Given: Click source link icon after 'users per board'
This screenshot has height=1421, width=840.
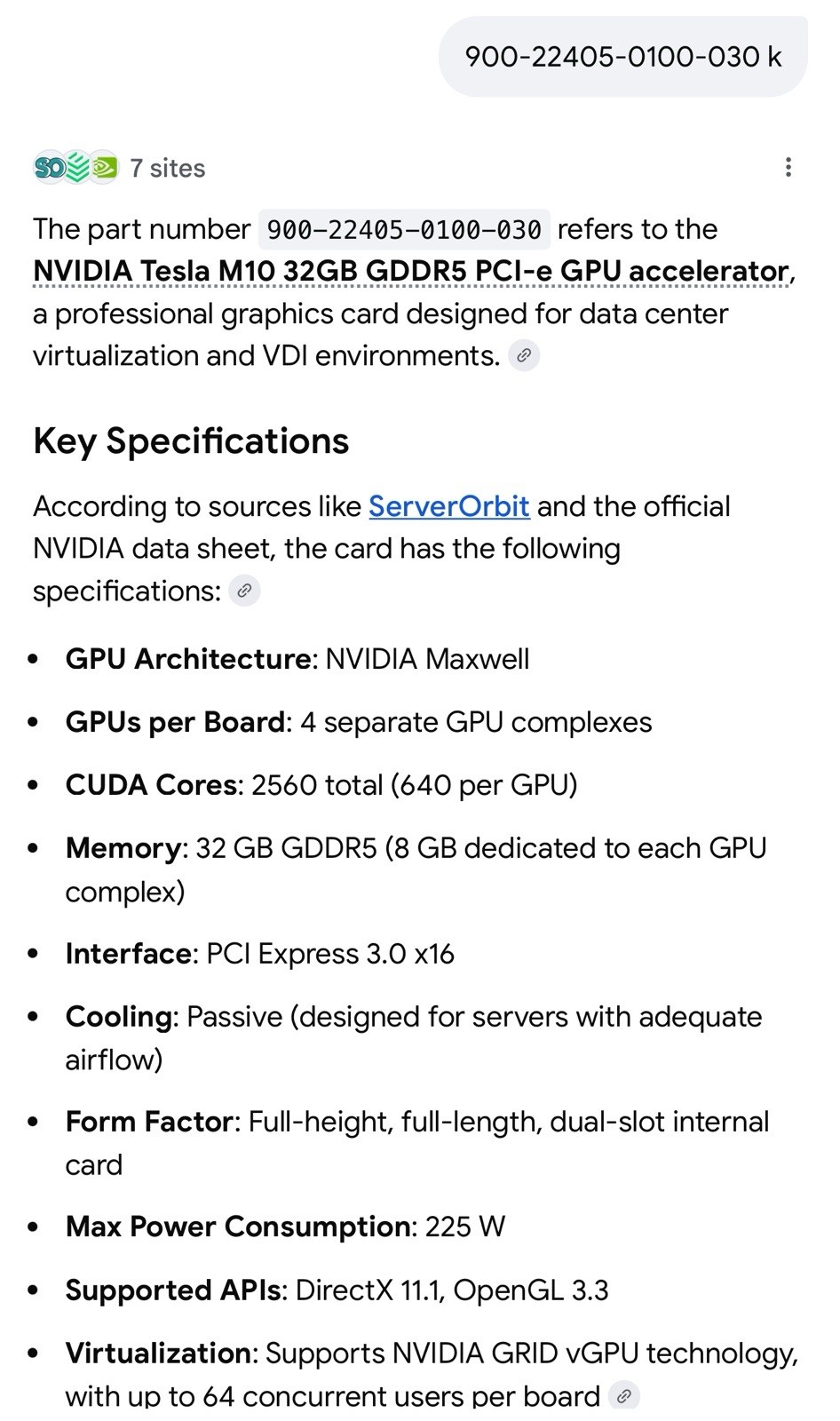Looking at the screenshot, I should coord(624,1396).
